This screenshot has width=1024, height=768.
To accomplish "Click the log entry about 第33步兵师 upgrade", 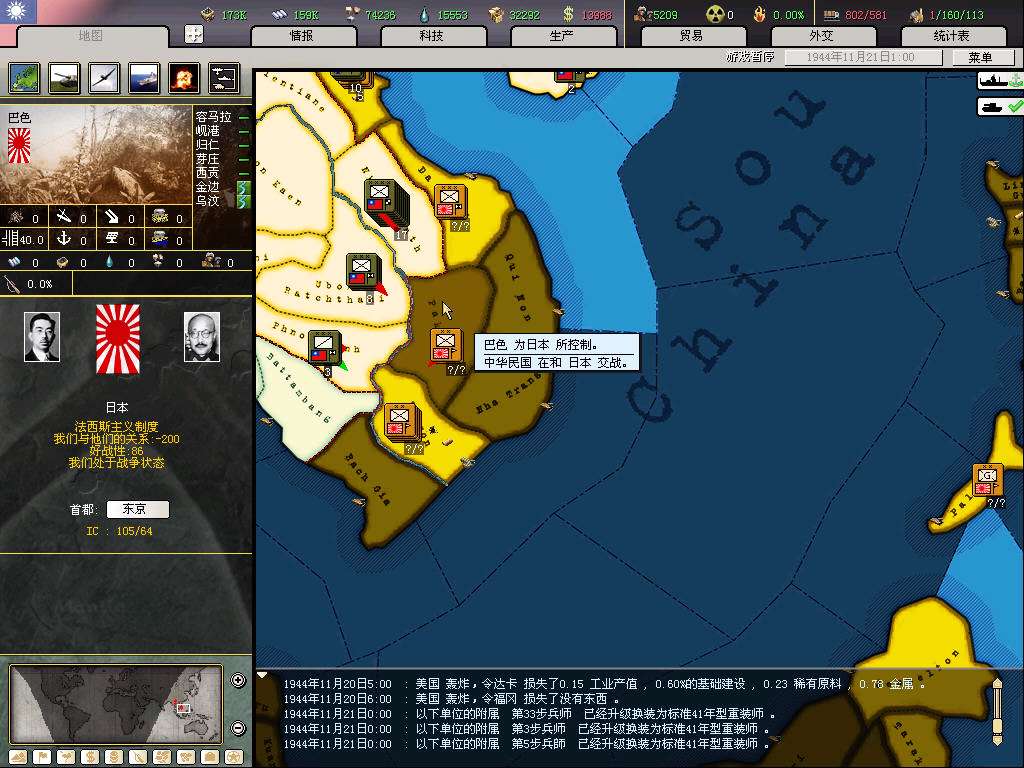I will pos(529,714).
